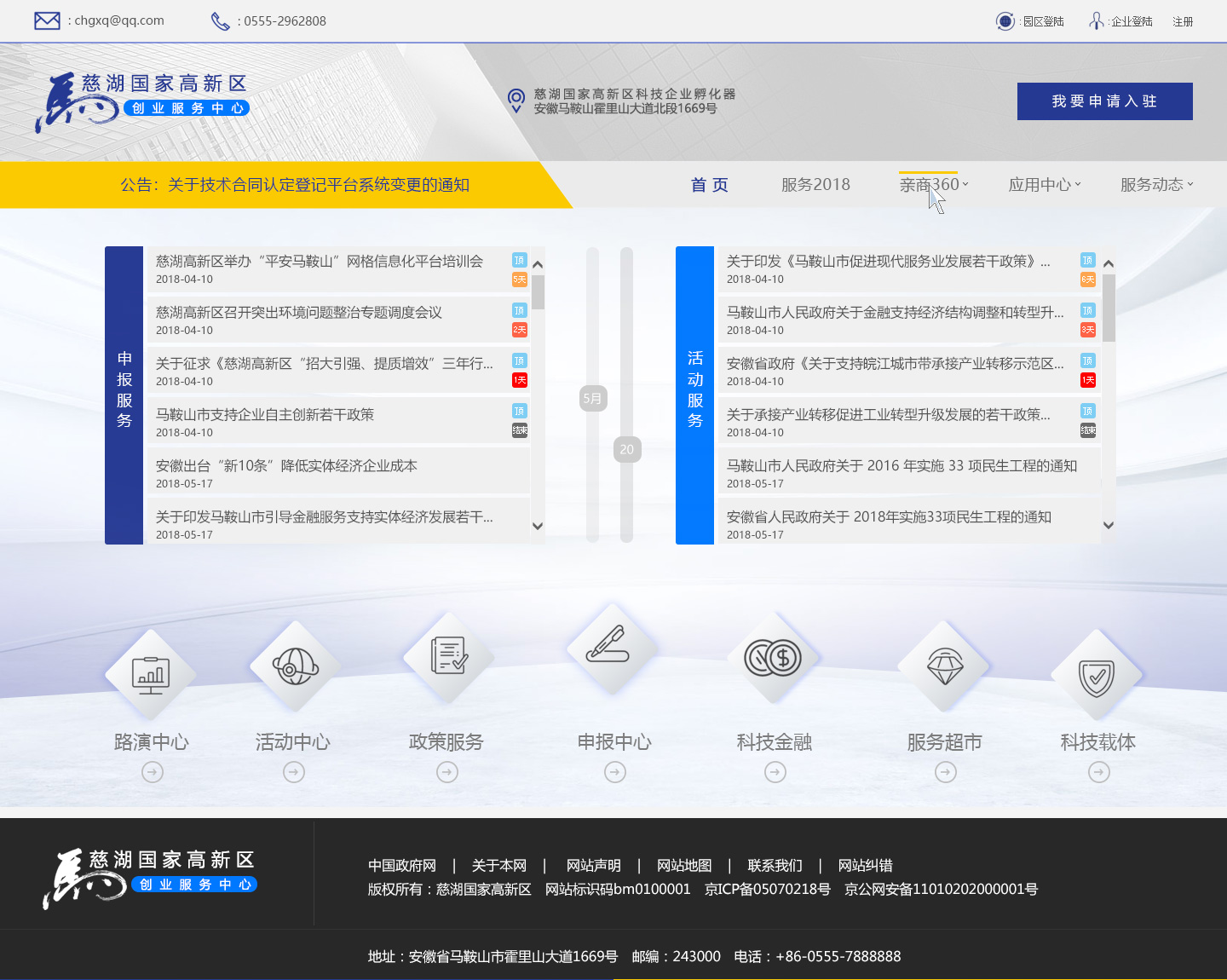Go to the 首页 navigation tab

709,185
